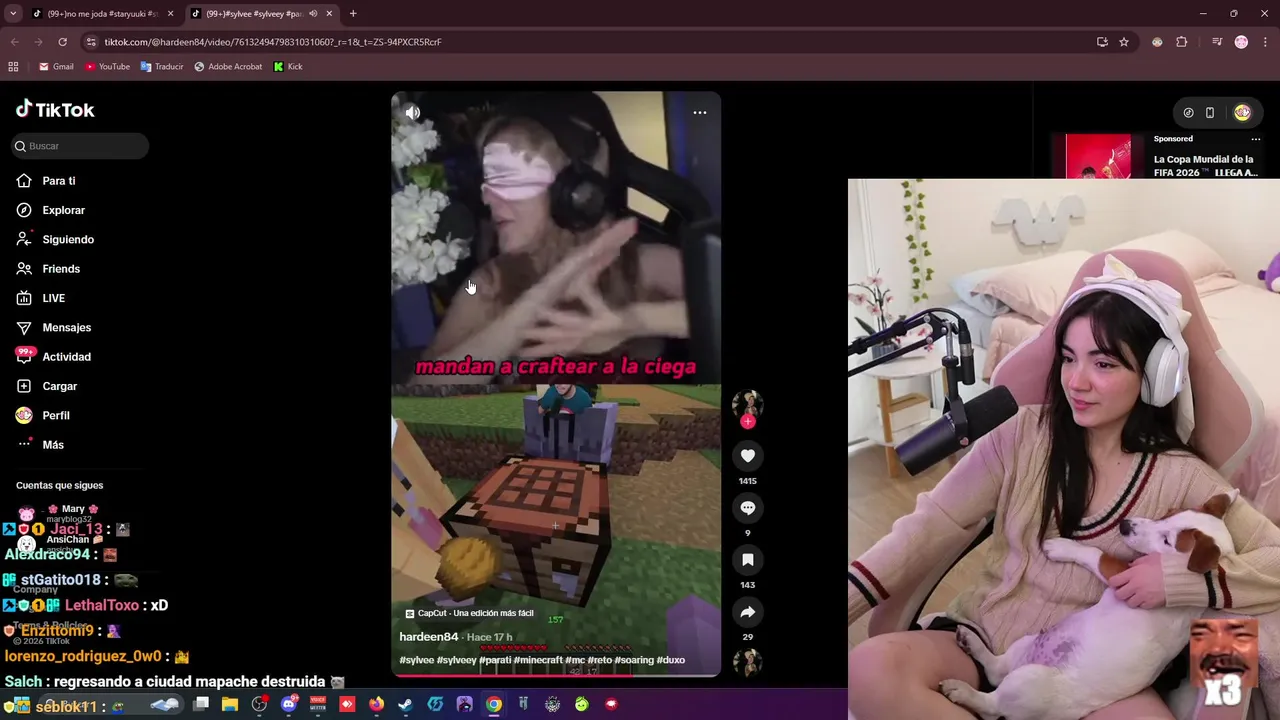The image size is (1280, 720).
Task: Open Cargar upload page
Action: click(x=59, y=386)
